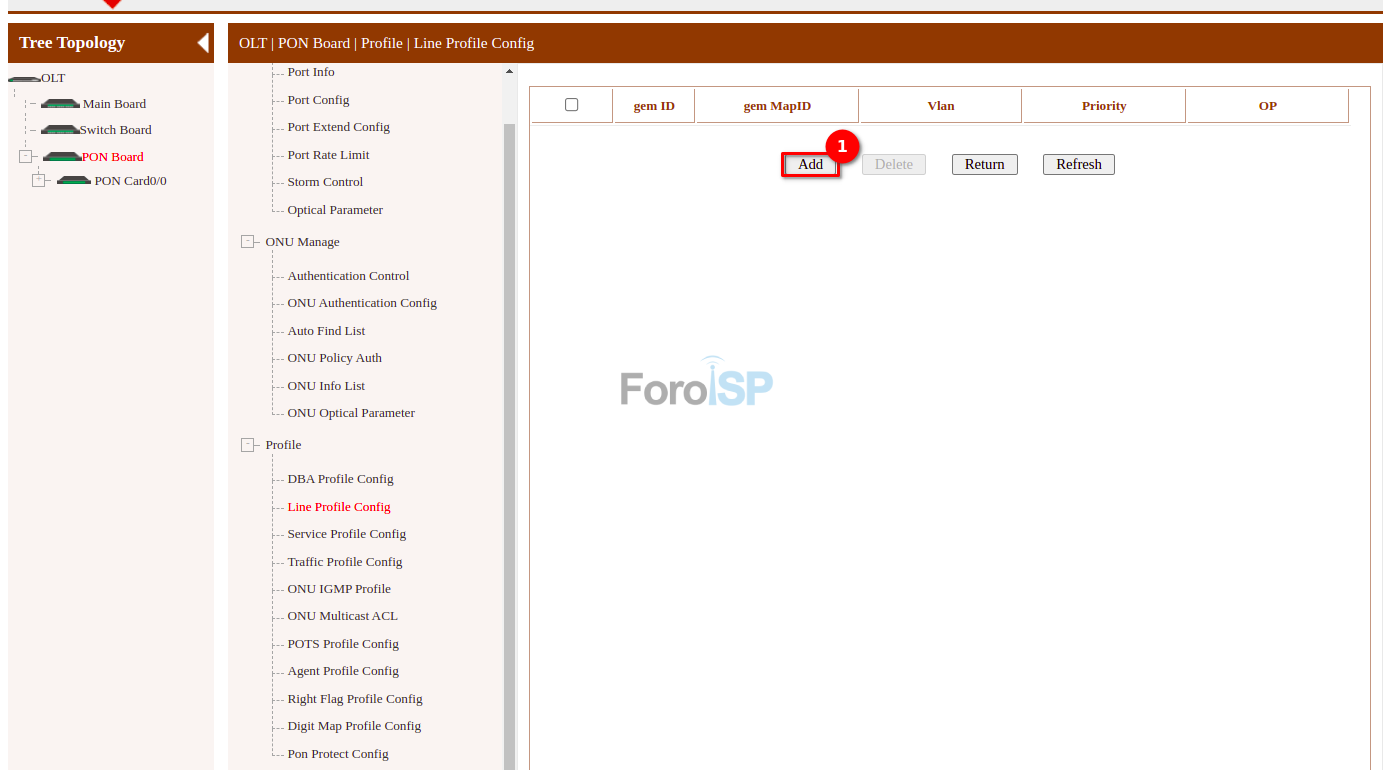Open DBA Profile Config menu item
This screenshot has width=1394, height=770.
coord(340,479)
